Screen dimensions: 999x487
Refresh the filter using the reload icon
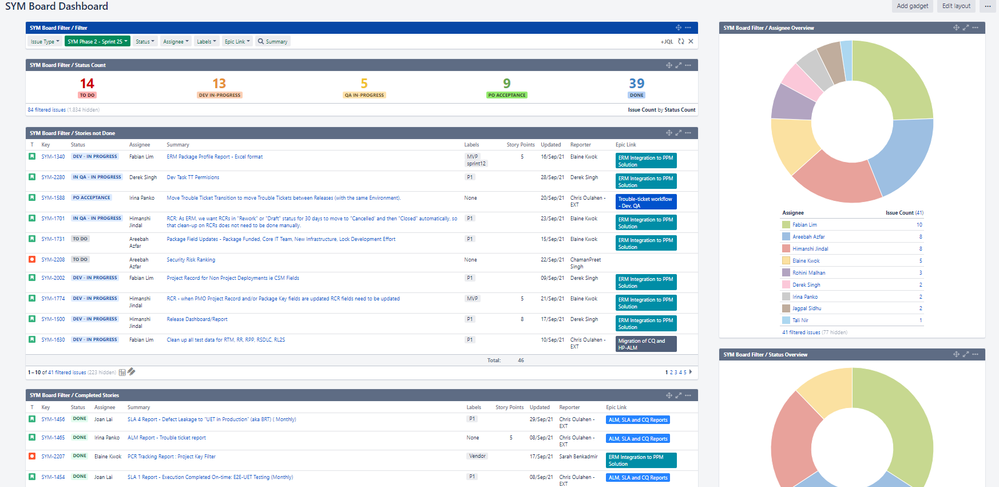681,41
